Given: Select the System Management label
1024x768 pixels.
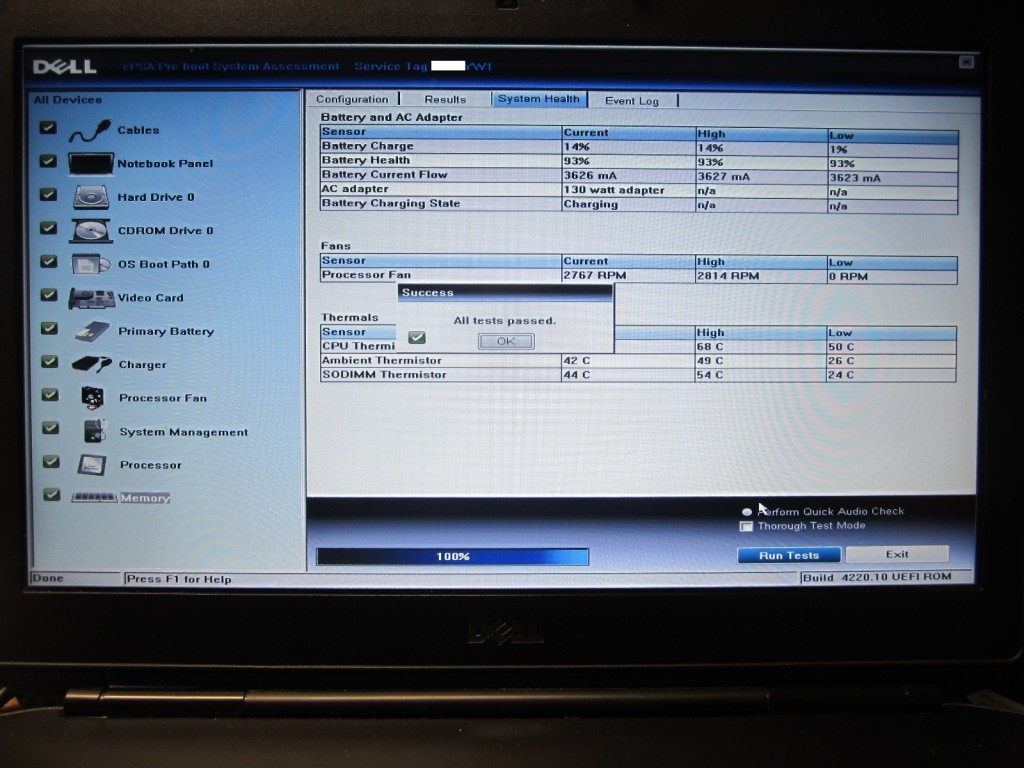Looking at the screenshot, I should point(184,432).
